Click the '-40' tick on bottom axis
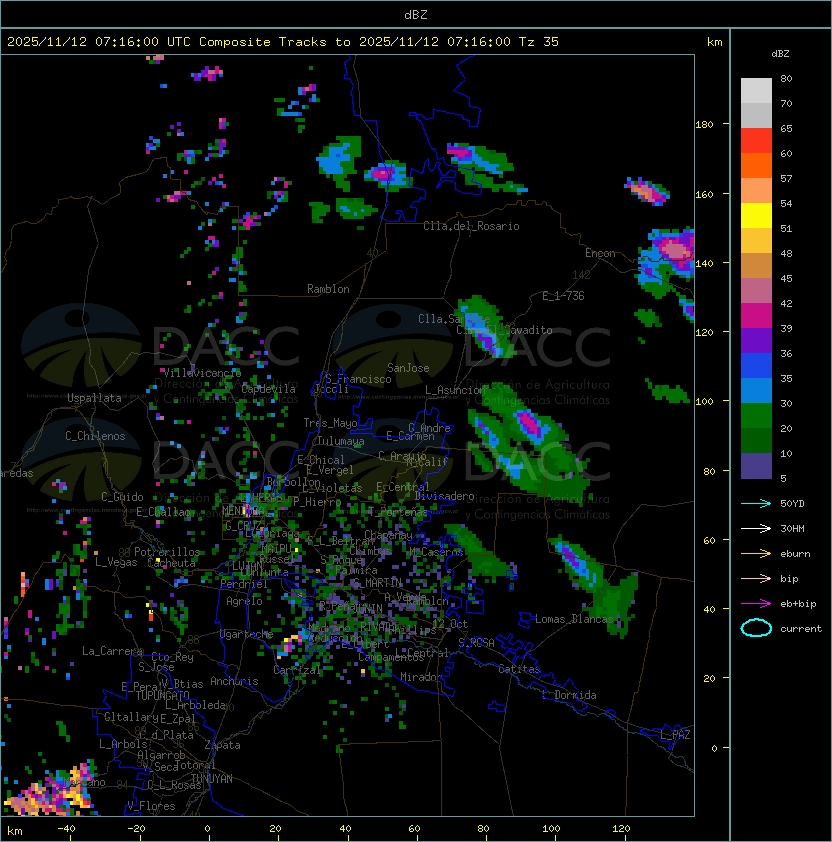 pos(67,829)
